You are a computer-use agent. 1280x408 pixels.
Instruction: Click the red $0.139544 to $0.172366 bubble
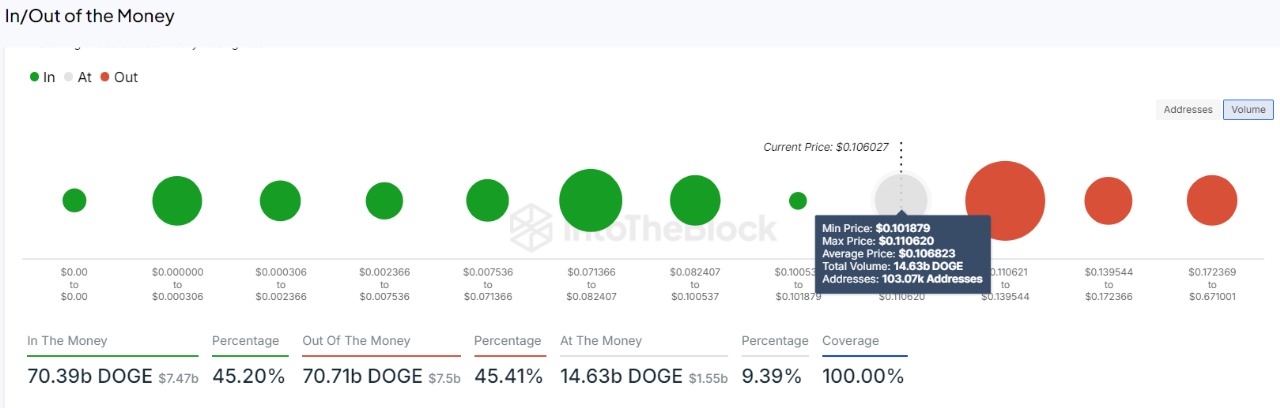1108,200
